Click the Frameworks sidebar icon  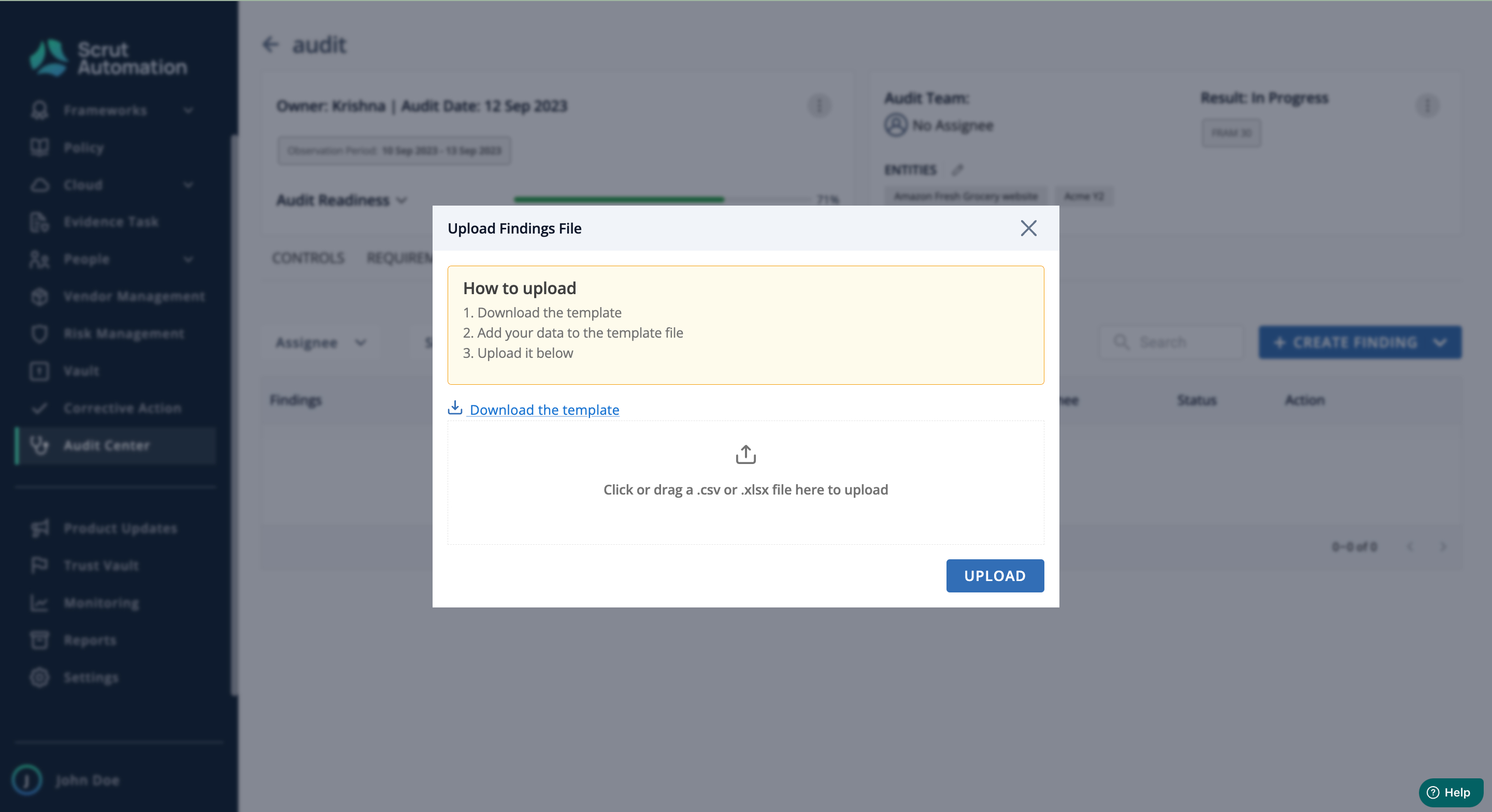click(39, 110)
